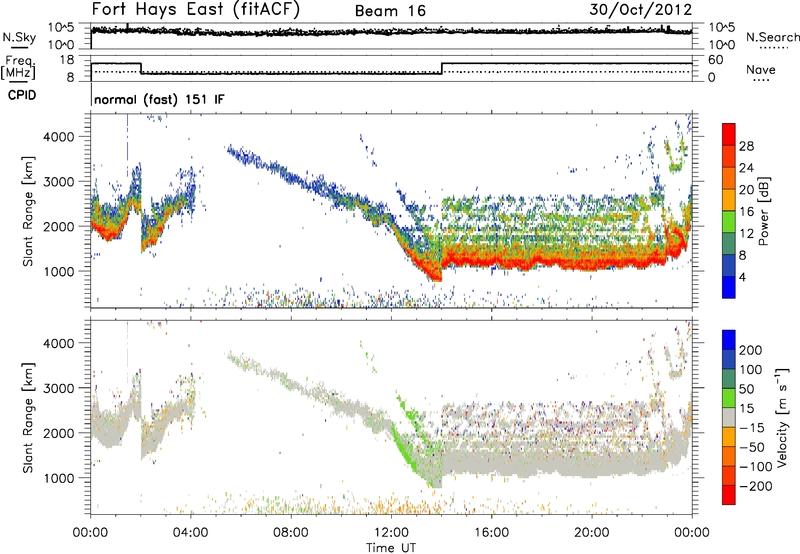The image size is (800, 554).
Task: Click the '04:00' time axis label
Action: pos(190,533)
